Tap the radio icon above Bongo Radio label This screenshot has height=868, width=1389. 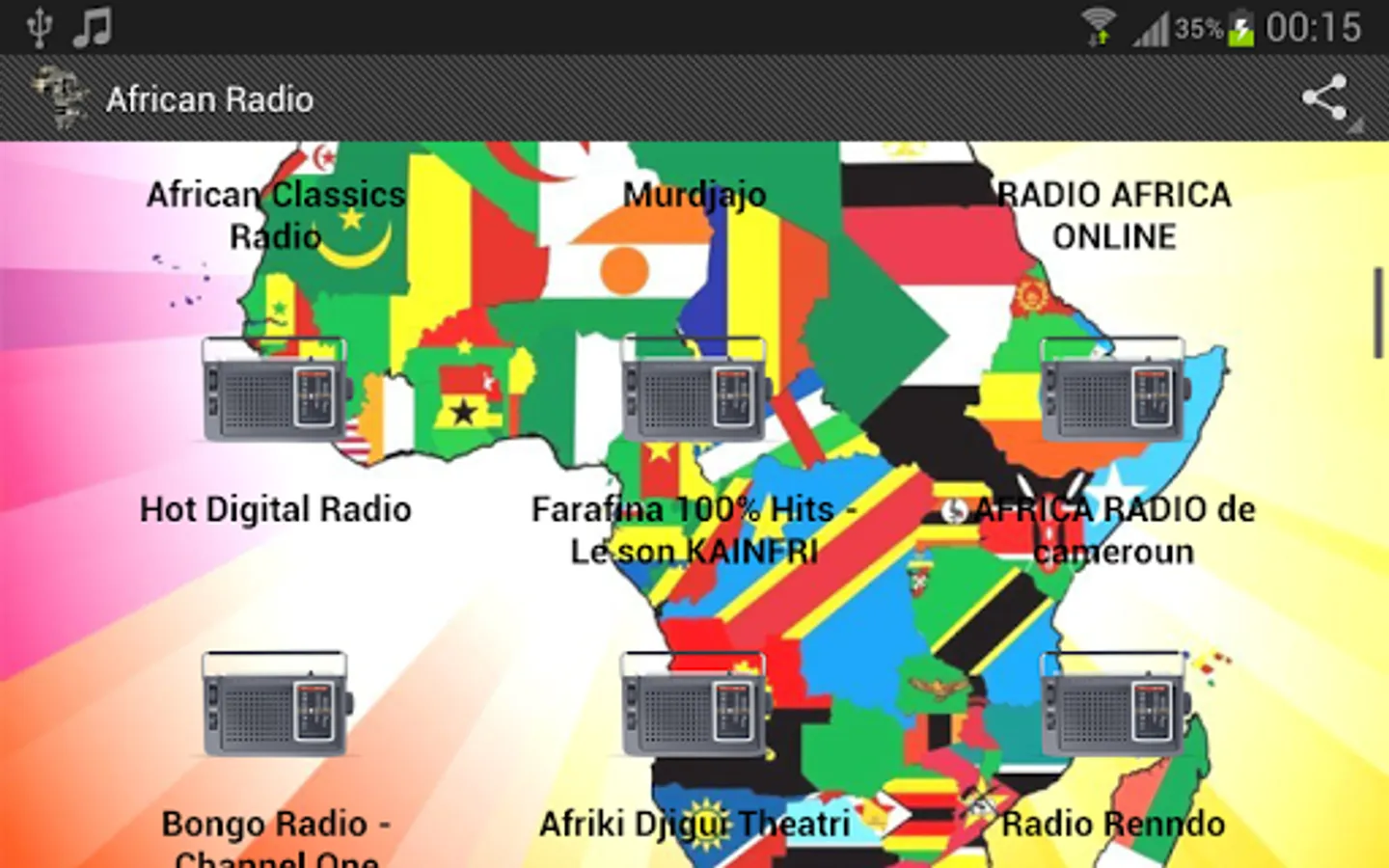coord(276,704)
